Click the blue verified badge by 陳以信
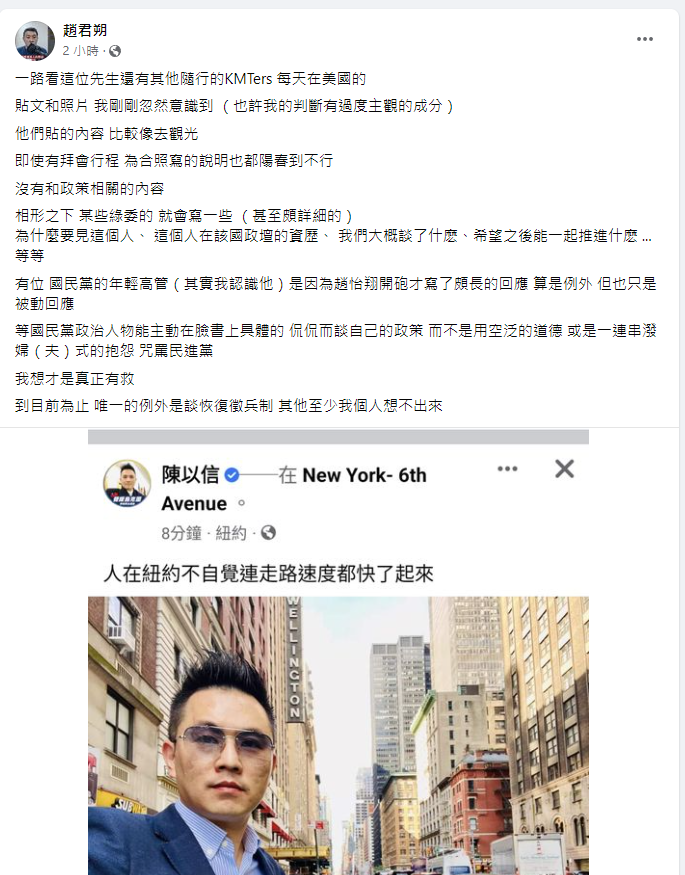The height and width of the screenshot is (875, 685). (232, 475)
